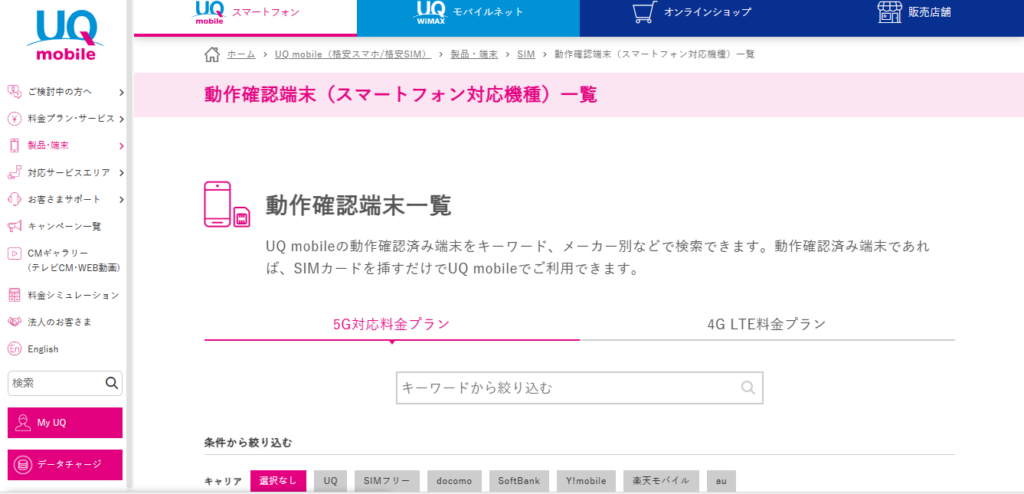Open the SIM breadcrumb link
The width and height of the screenshot is (1024, 494).
pos(526,54)
